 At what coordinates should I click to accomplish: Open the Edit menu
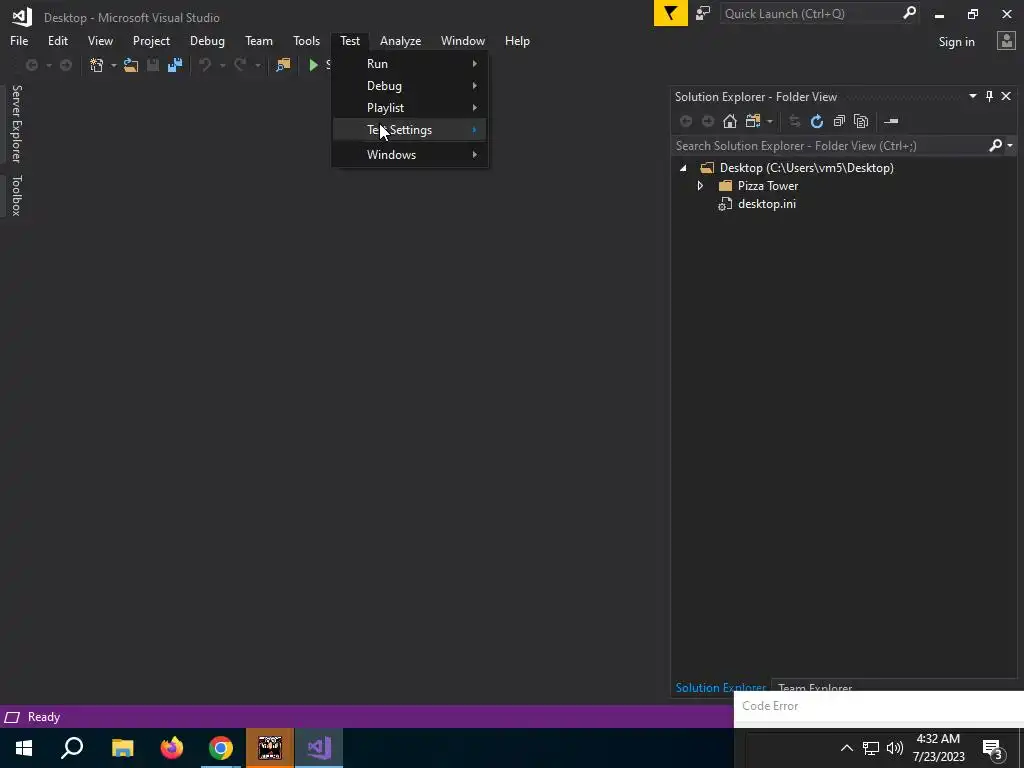(x=57, y=40)
